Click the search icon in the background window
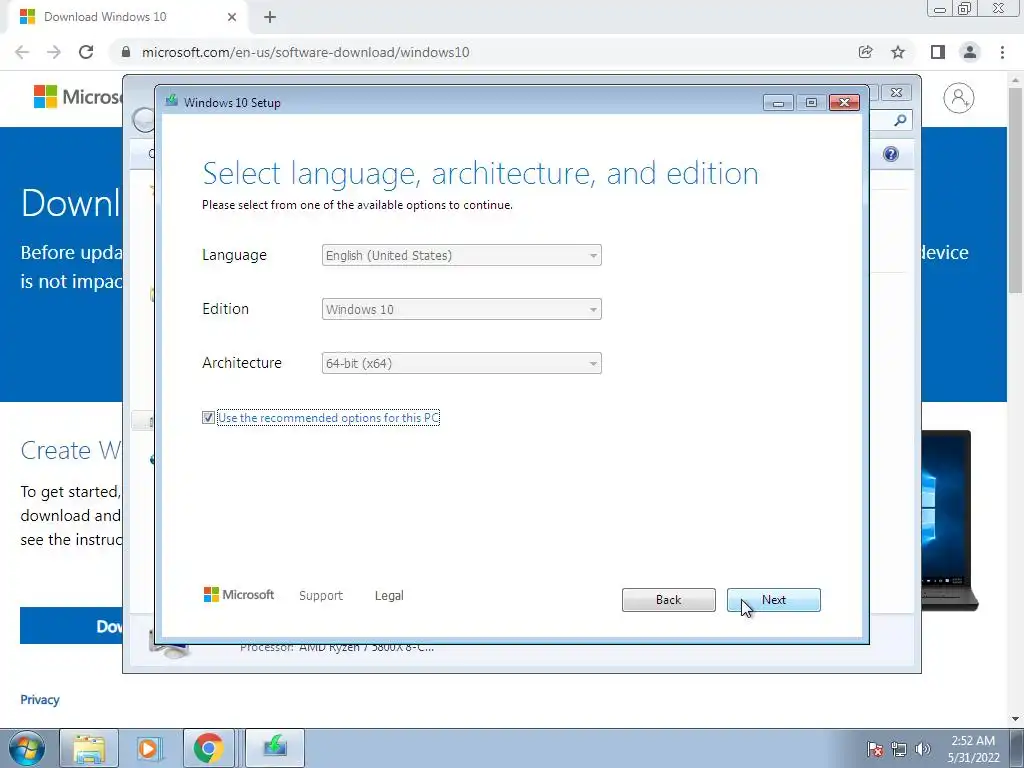 [x=900, y=120]
